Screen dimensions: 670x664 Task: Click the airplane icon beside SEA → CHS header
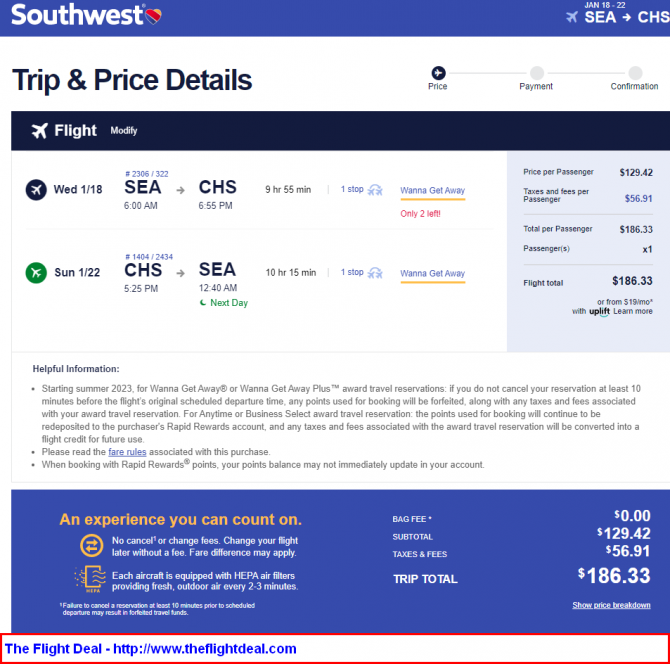[572, 17]
